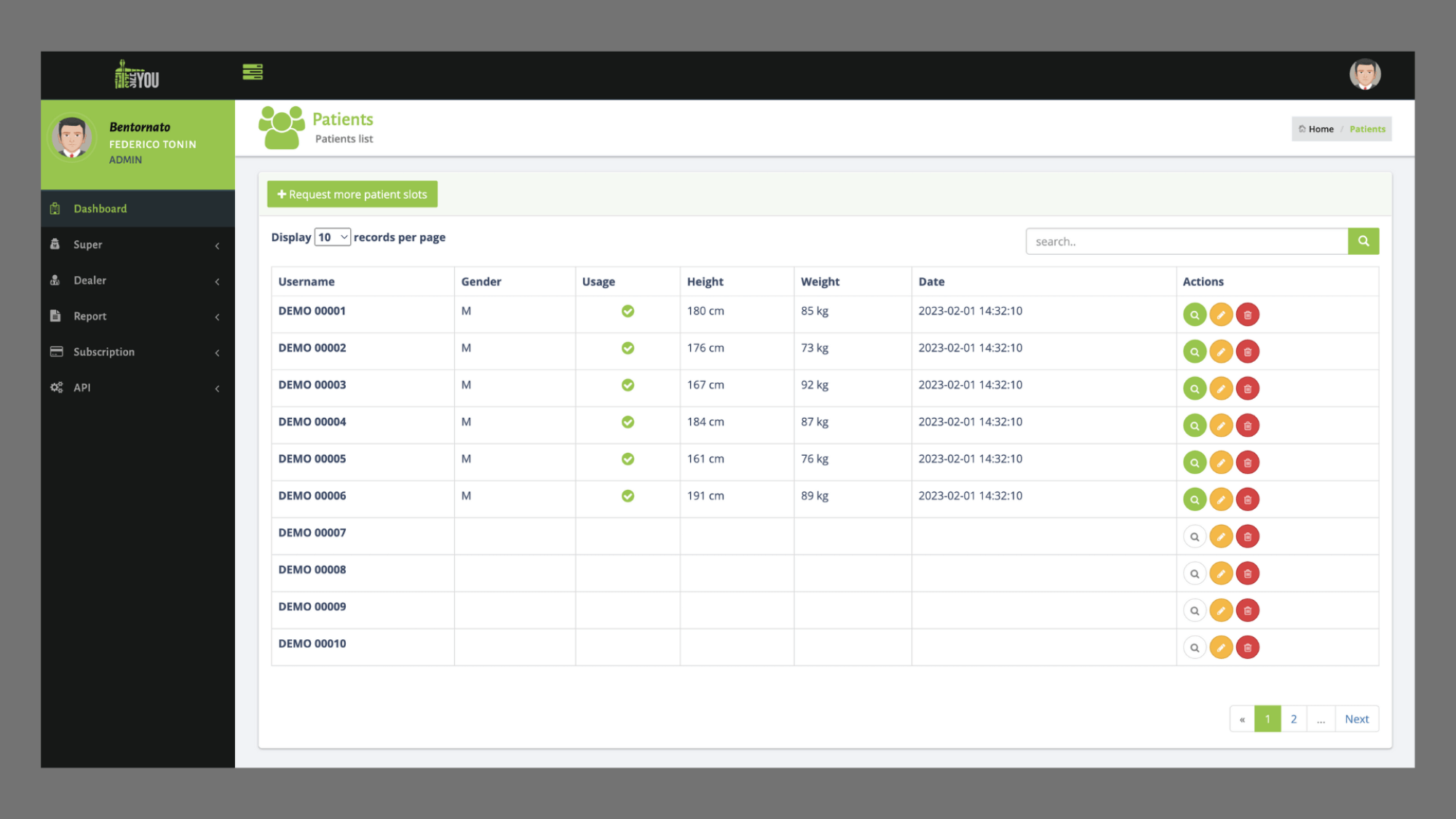Click the yellow edit pencil for DEMO 00003
Viewport: 1456px width, 819px height.
tap(1221, 389)
